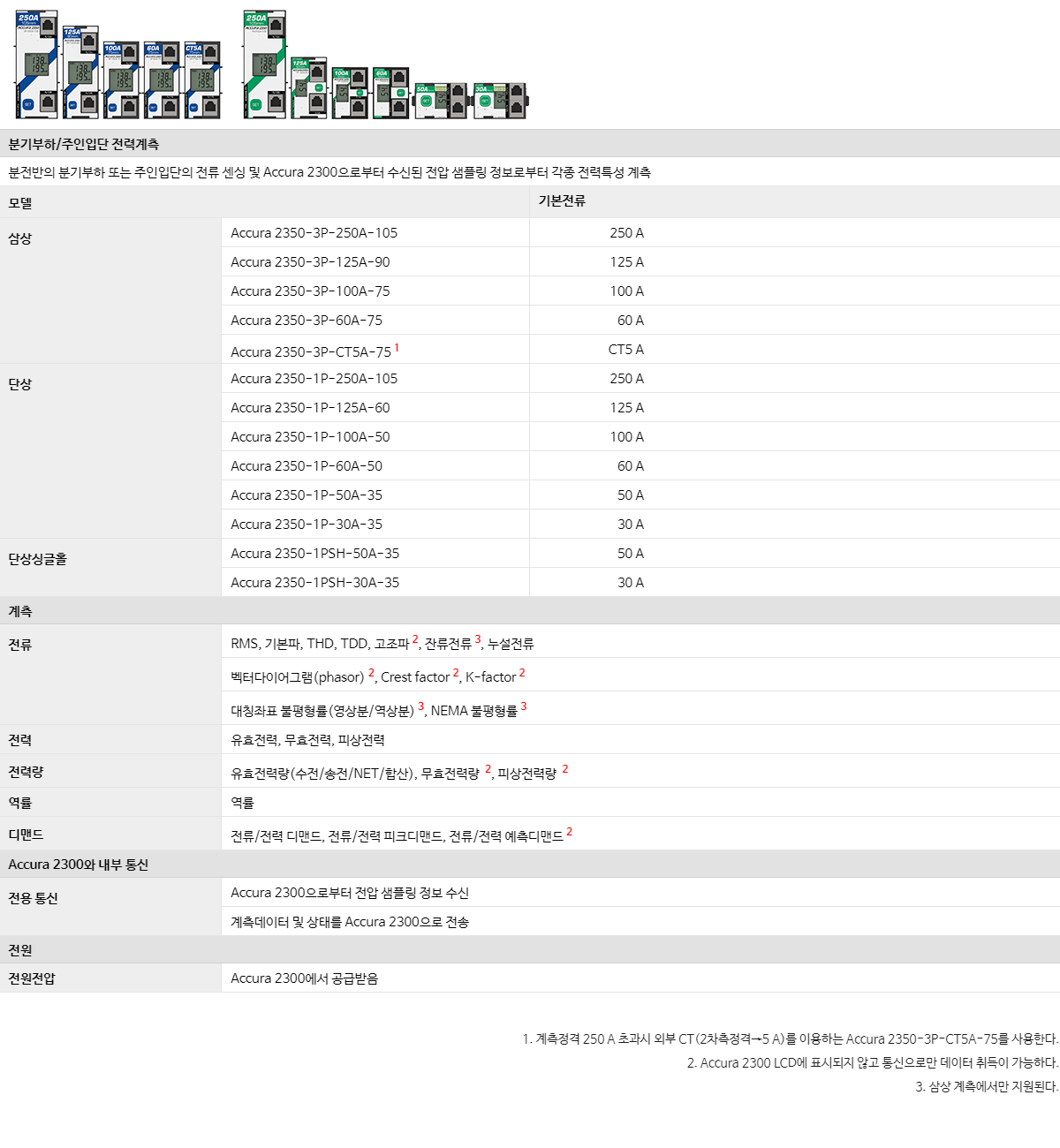
Task: Click the green 50A meter image
Action: pyautogui.click(x=441, y=101)
